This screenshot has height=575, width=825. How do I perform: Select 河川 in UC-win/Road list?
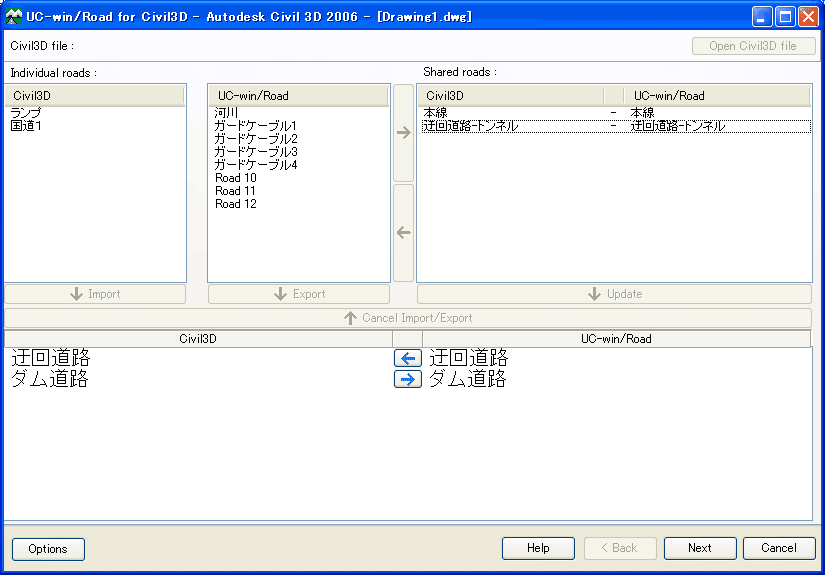point(226,113)
